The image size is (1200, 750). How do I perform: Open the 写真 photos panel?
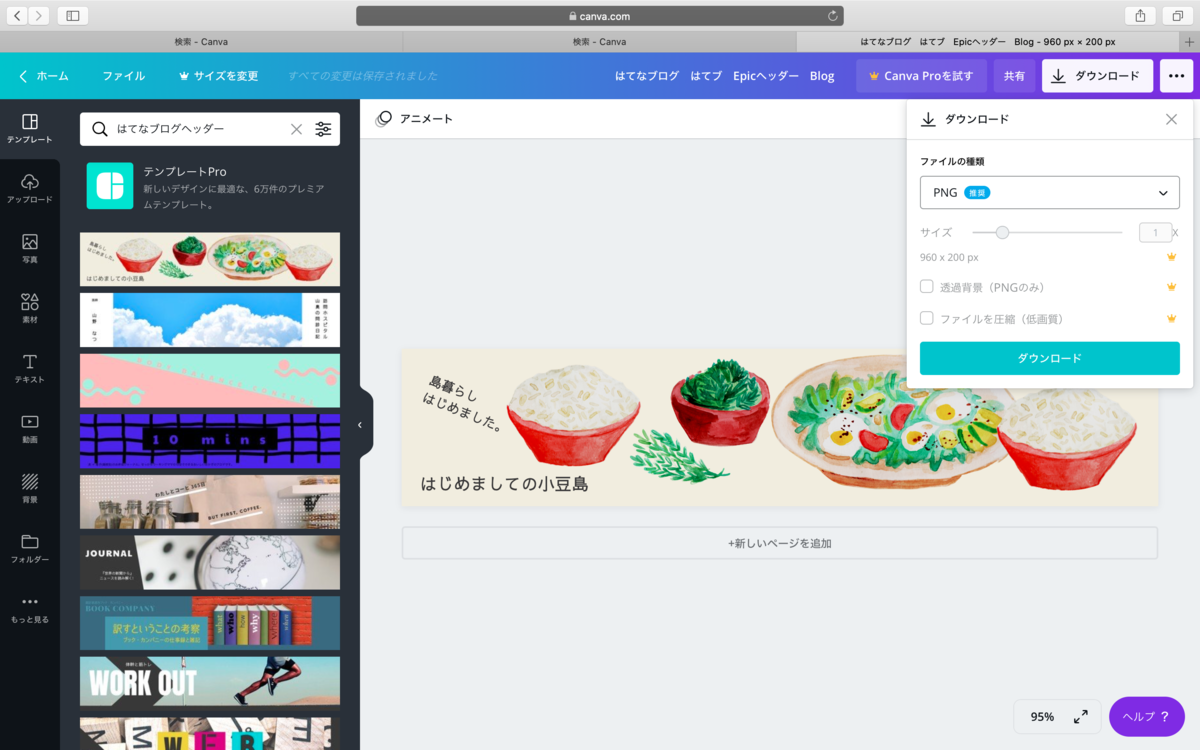click(x=30, y=249)
